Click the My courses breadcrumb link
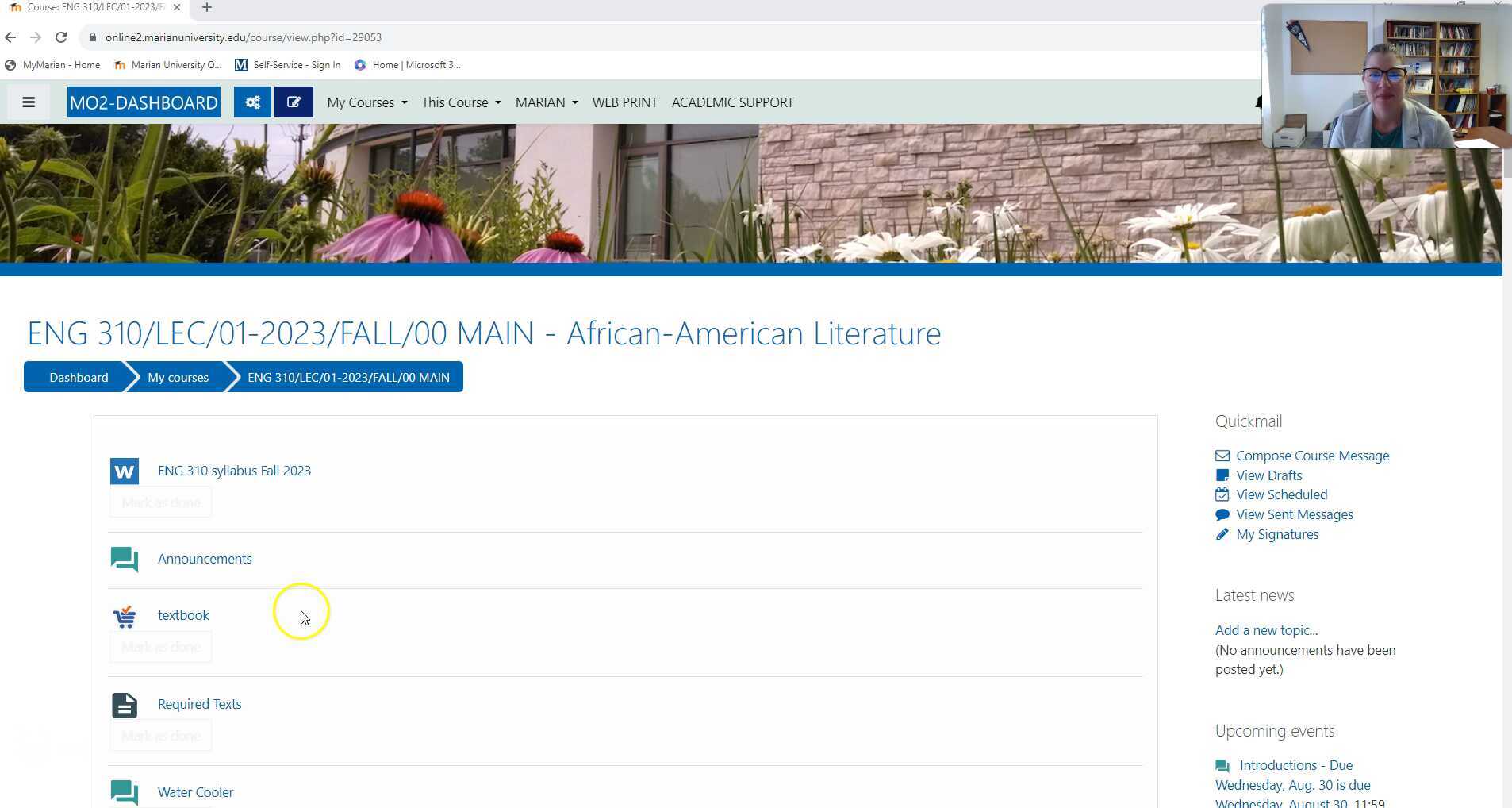The width and height of the screenshot is (1512, 808). coord(177,377)
